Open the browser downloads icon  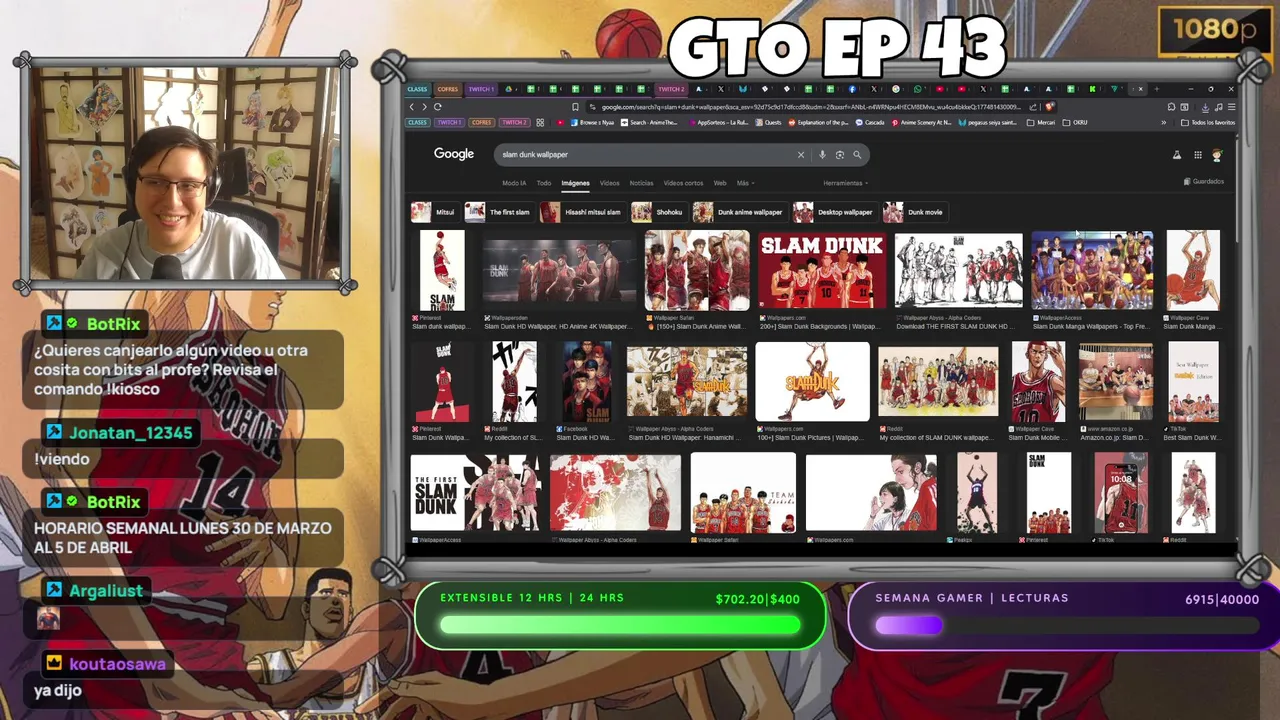pyautogui.click(x=1205, y=107)
